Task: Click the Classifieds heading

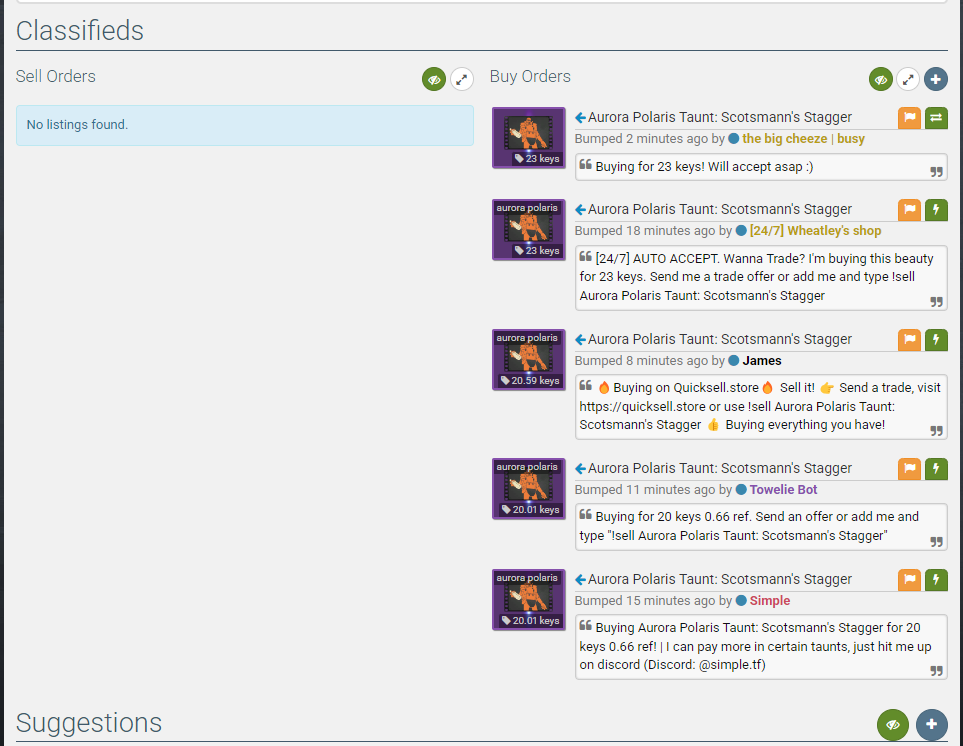Action: coord(80,31)
